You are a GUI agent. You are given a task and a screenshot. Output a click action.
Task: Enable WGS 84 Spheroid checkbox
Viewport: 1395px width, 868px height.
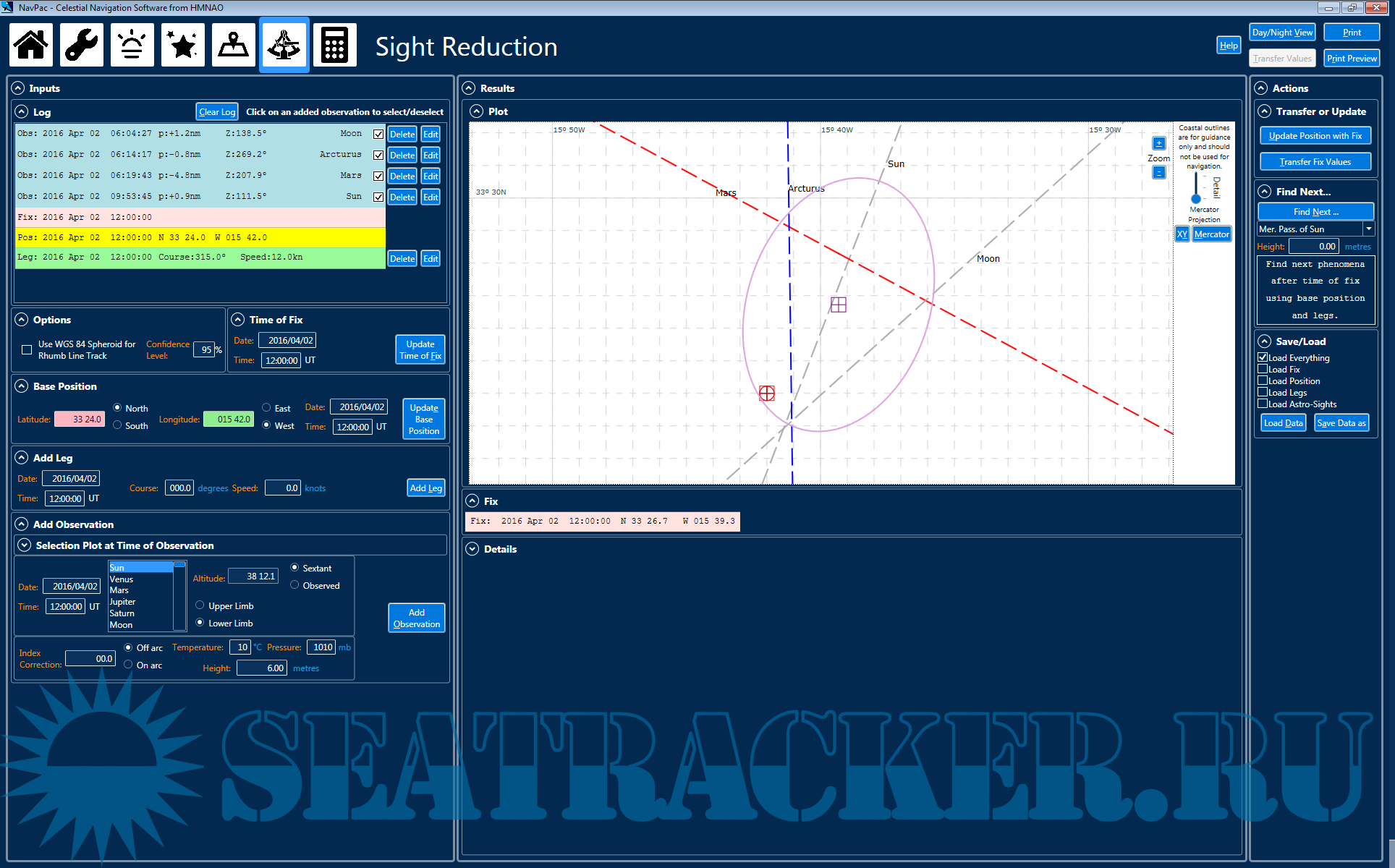27,350
